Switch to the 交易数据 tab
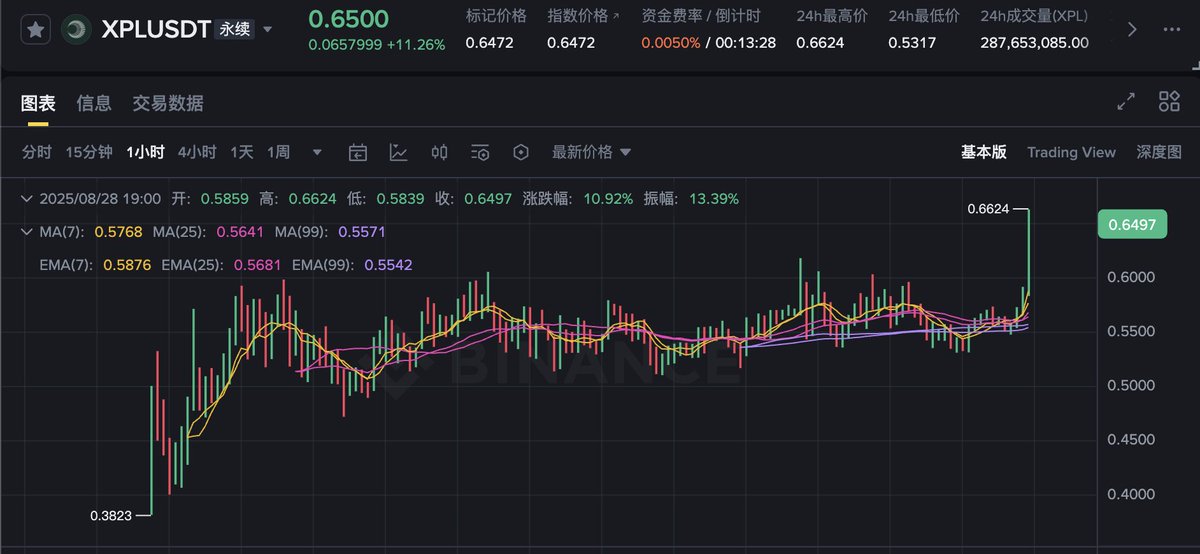 [x=168, y=103]
